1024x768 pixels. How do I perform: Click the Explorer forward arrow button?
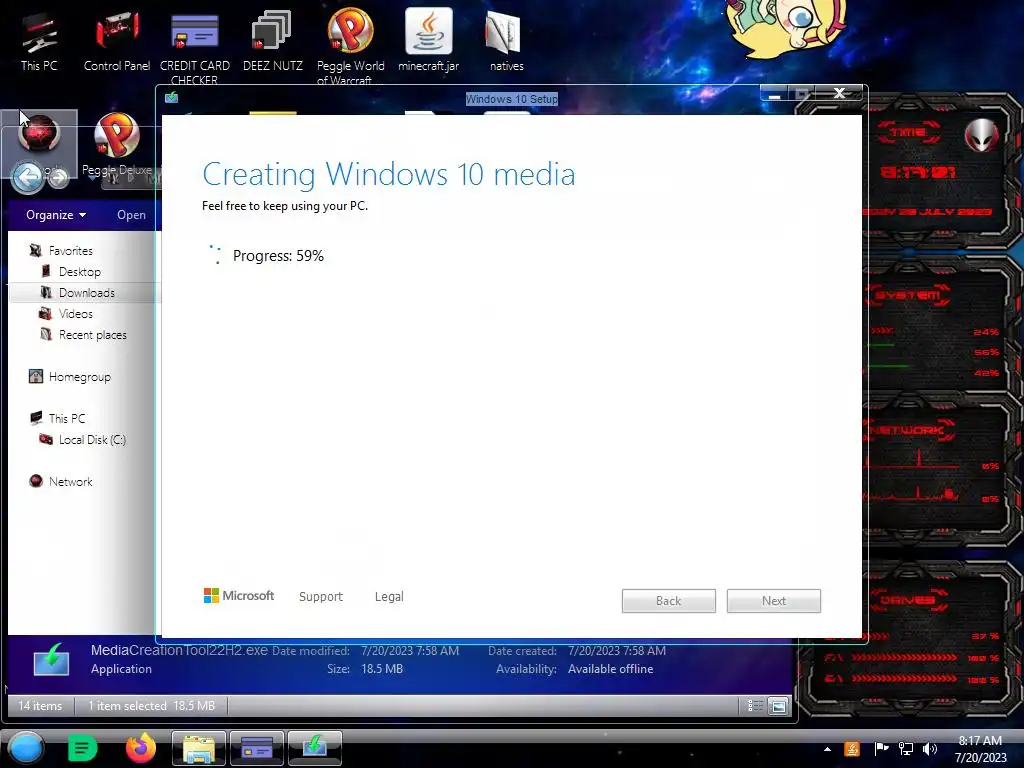tap(58, 177)
